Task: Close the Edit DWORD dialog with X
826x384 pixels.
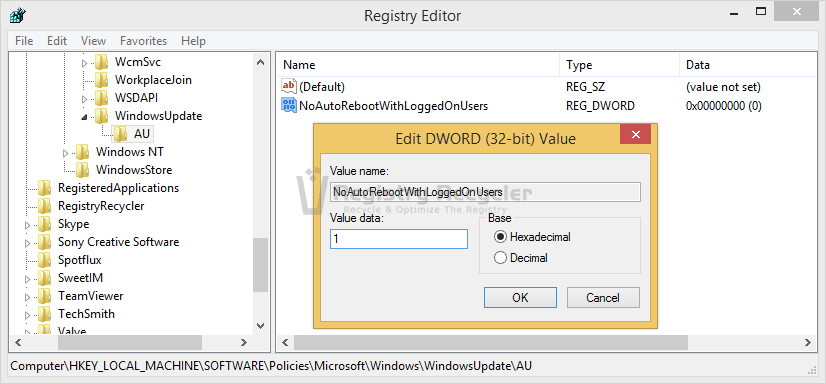Action: point(635,134)
